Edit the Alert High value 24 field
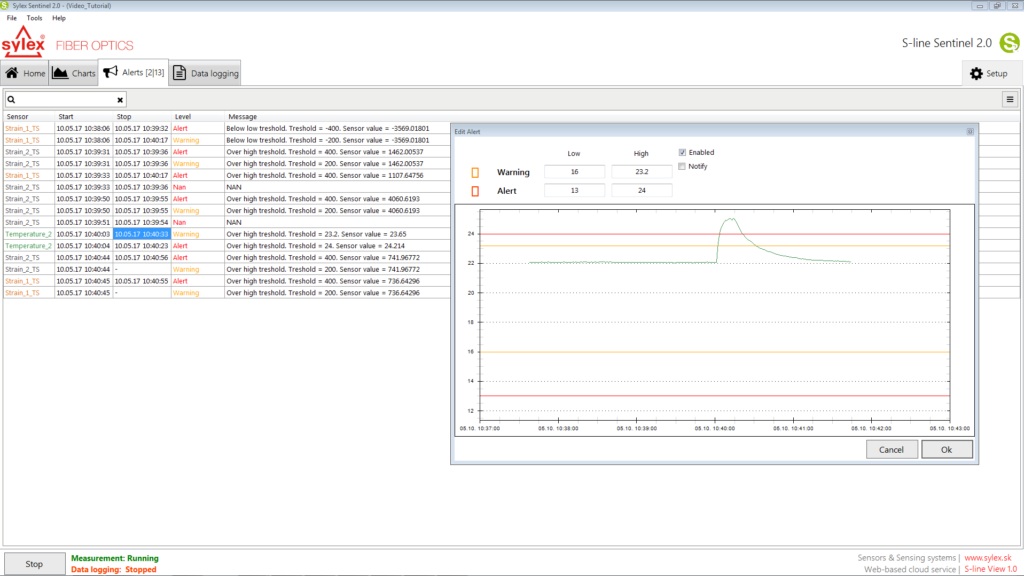The image size is (1024, 576). pos(641,191)
